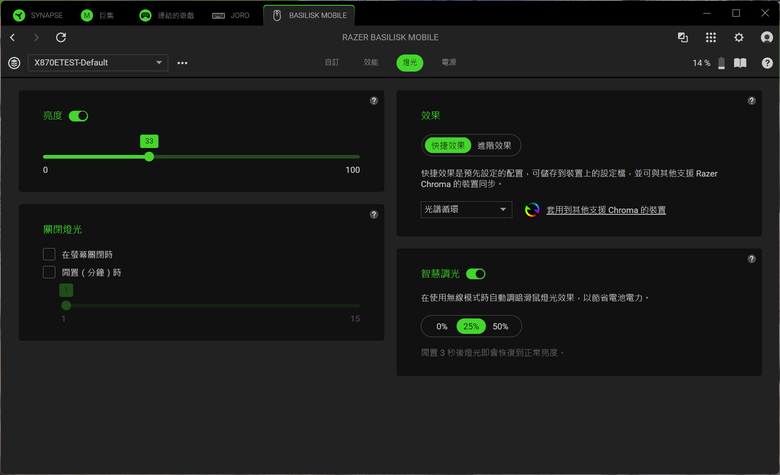780x475 pixels.
Task: Close the Razer Synapse window
Action: 765,13
